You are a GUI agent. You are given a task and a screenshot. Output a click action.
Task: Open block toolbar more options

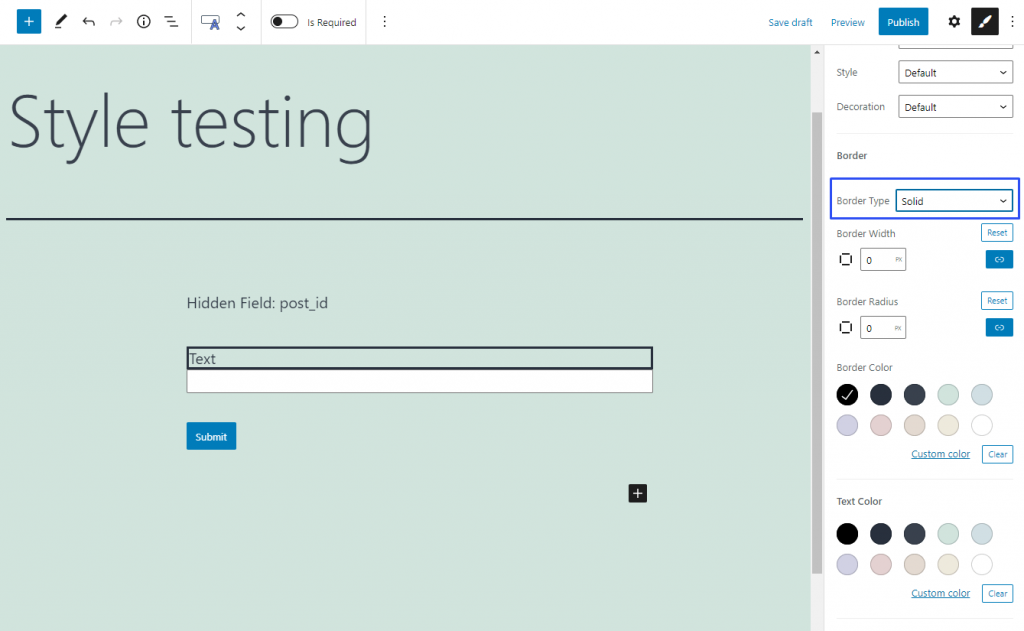(385, 22)
